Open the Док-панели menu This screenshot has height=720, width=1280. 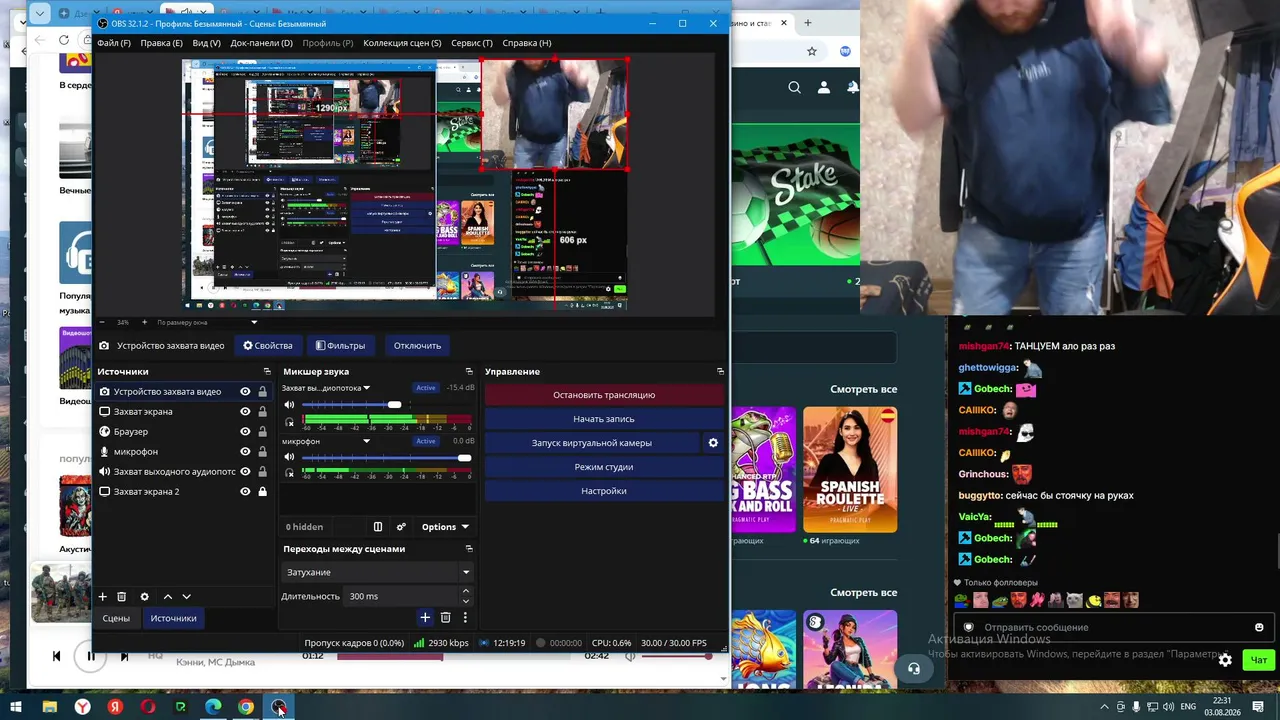point(261,43)
